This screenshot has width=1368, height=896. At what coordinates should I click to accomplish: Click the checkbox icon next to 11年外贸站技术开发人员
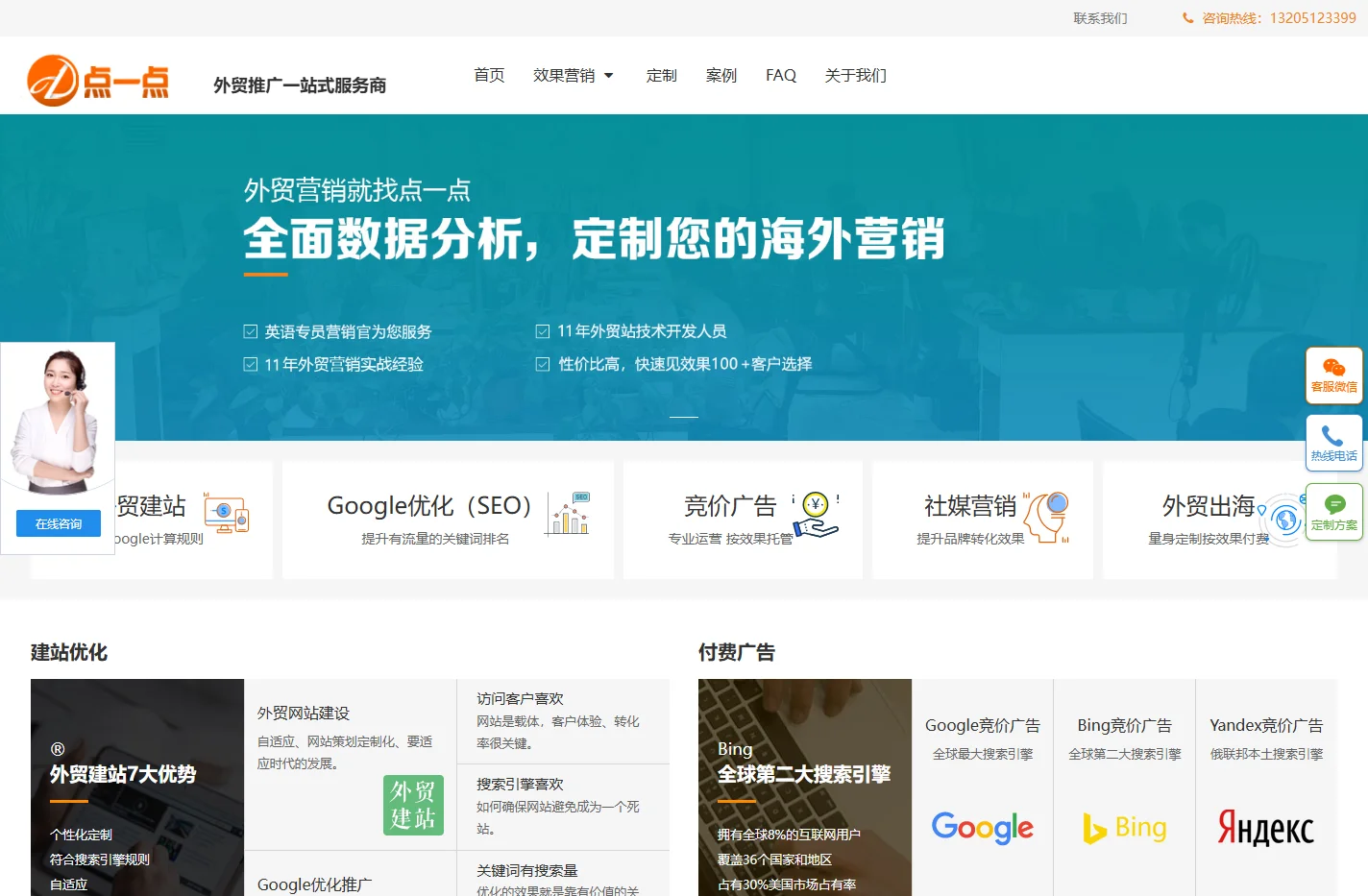(x=543, y=331)
